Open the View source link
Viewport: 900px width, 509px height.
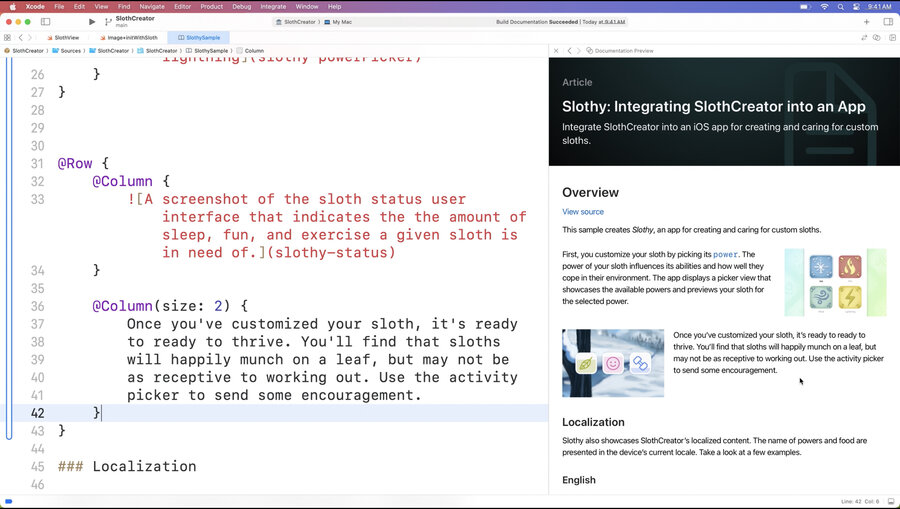[x=583, y=211]
